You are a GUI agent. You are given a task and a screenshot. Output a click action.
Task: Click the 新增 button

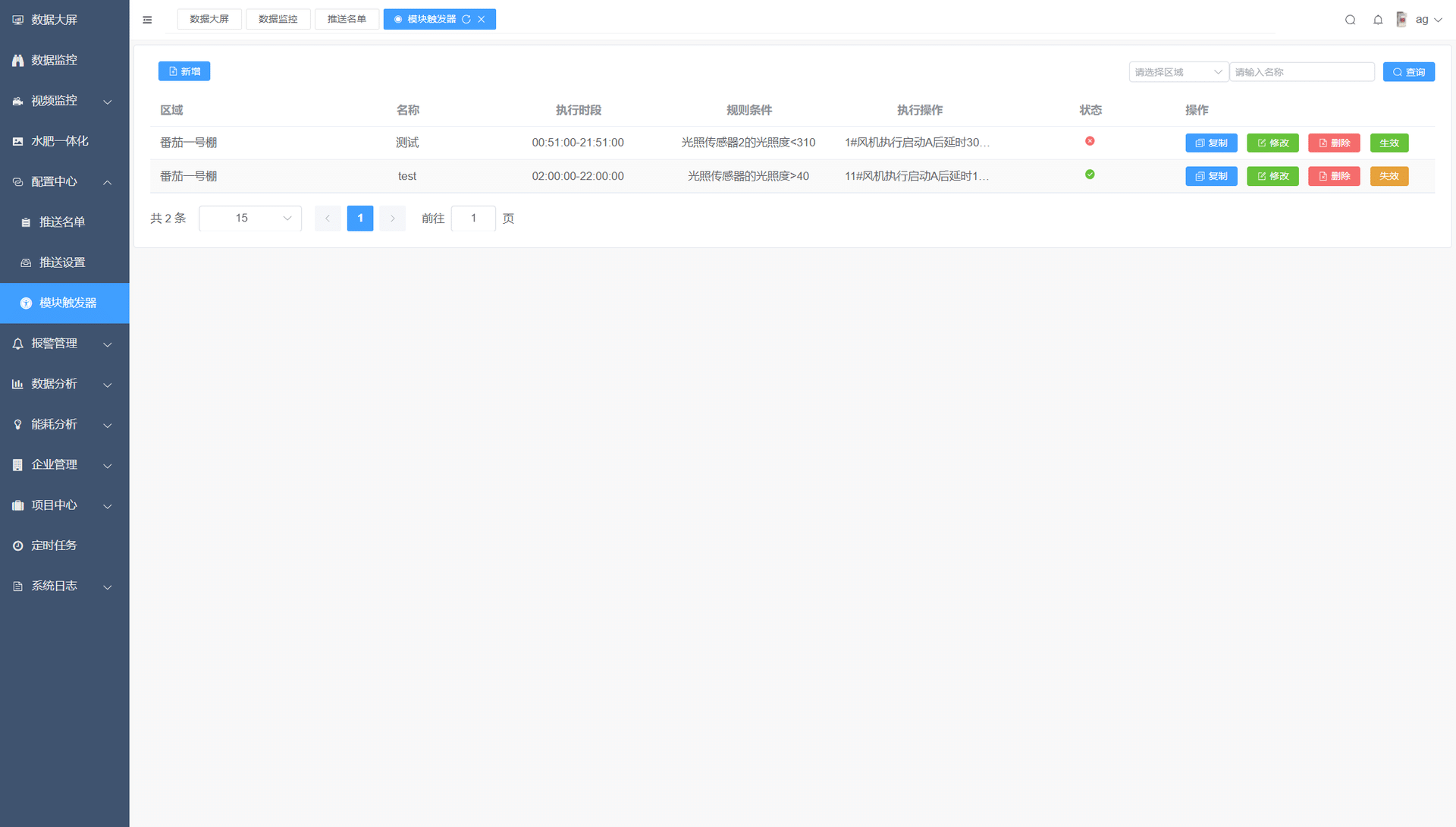click(184, 71)
